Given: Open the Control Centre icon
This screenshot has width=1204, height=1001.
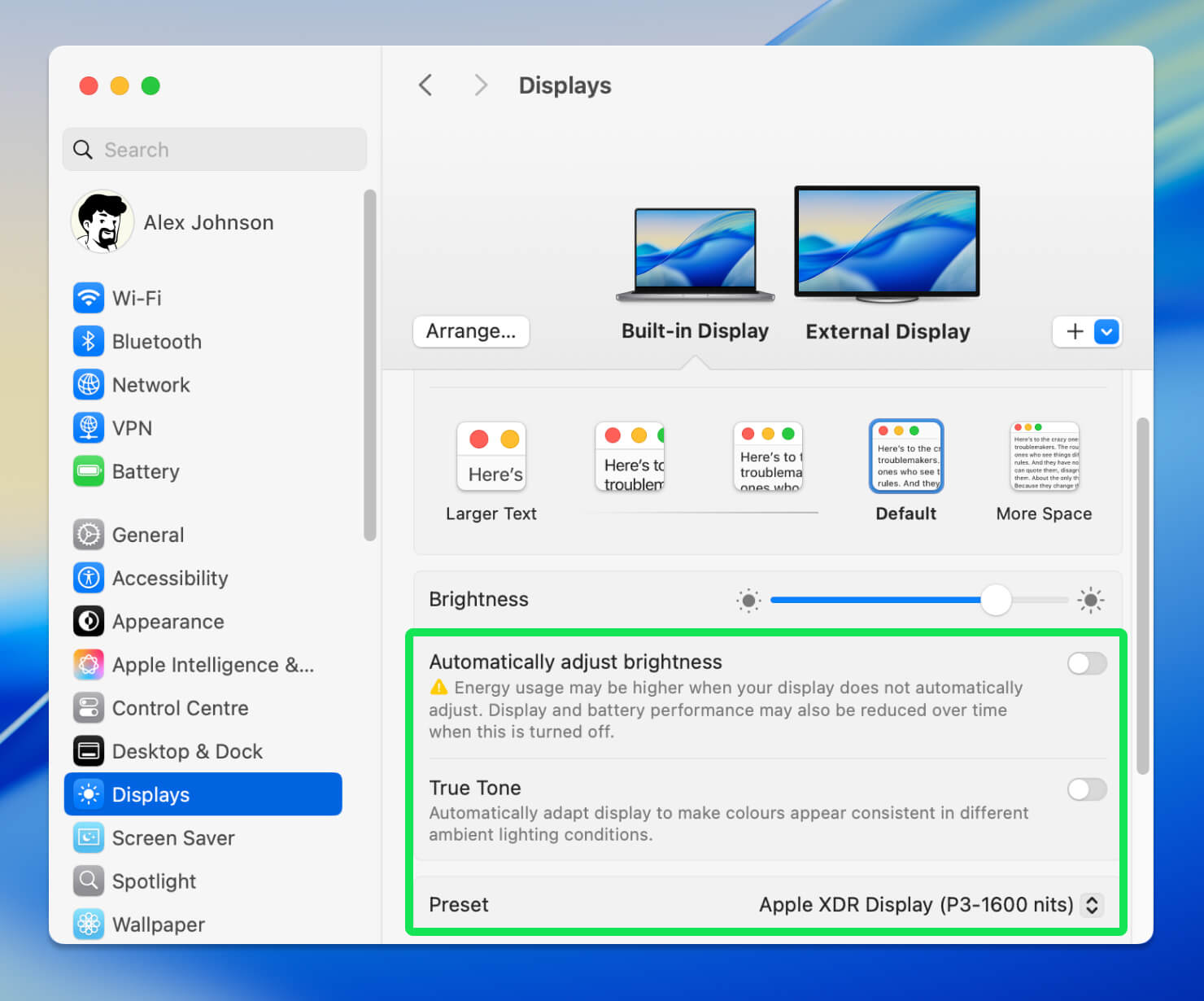Looking at the screenshot, I should point(89,707).
